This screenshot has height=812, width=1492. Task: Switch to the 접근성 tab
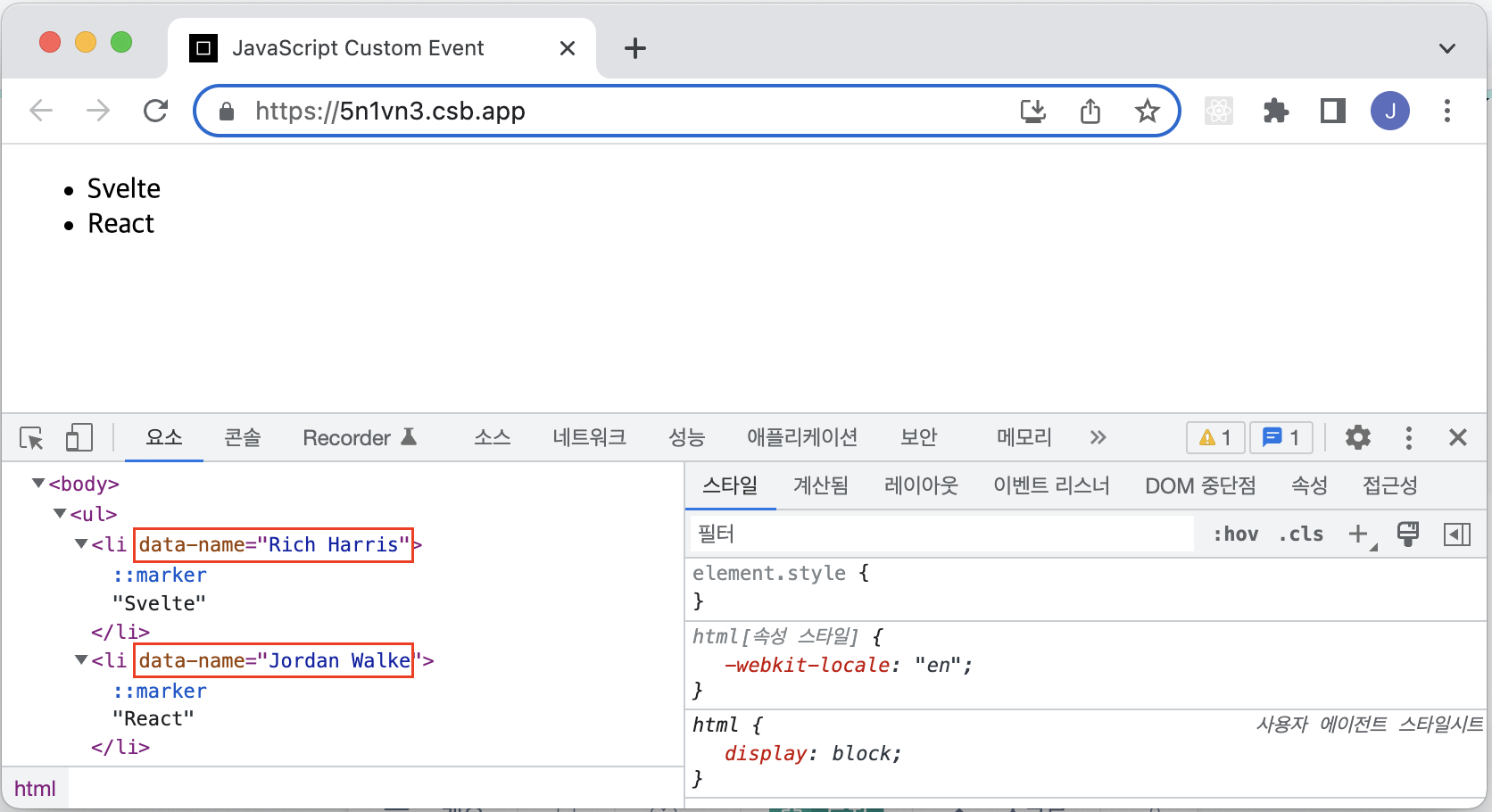[1390, 485]
